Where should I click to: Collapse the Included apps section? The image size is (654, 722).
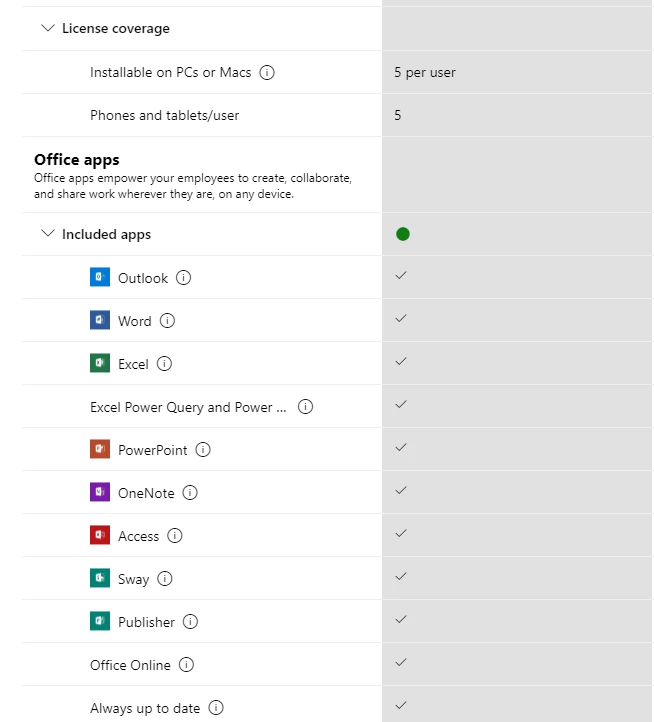point(48,233)
